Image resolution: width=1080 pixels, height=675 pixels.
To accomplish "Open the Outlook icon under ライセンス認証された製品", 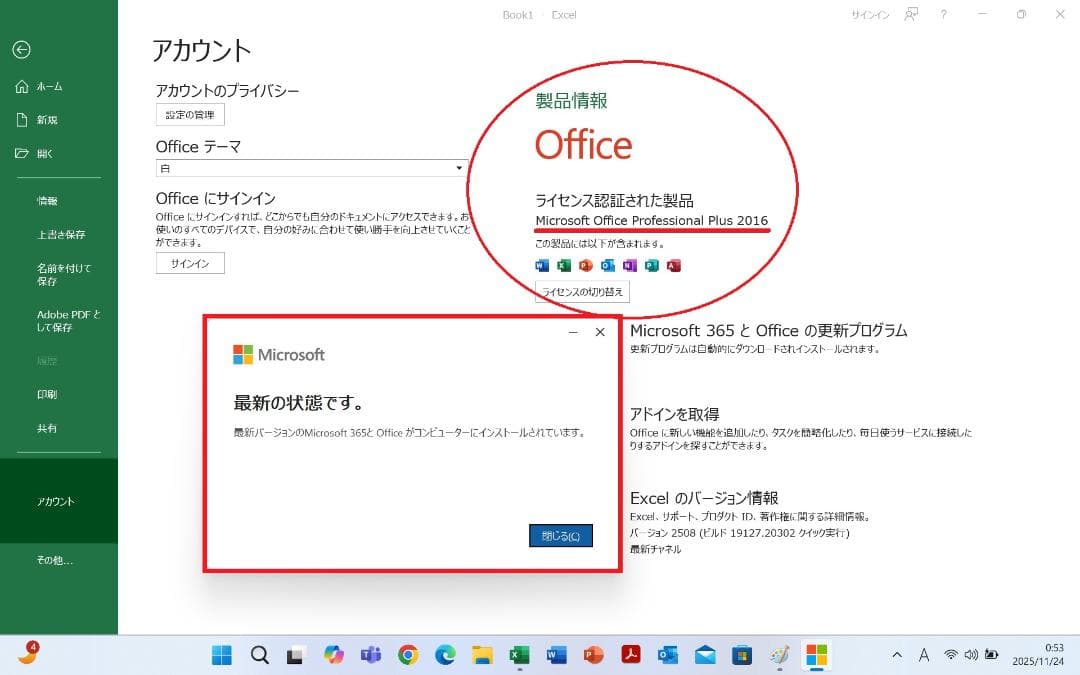I will pos(608,264).
